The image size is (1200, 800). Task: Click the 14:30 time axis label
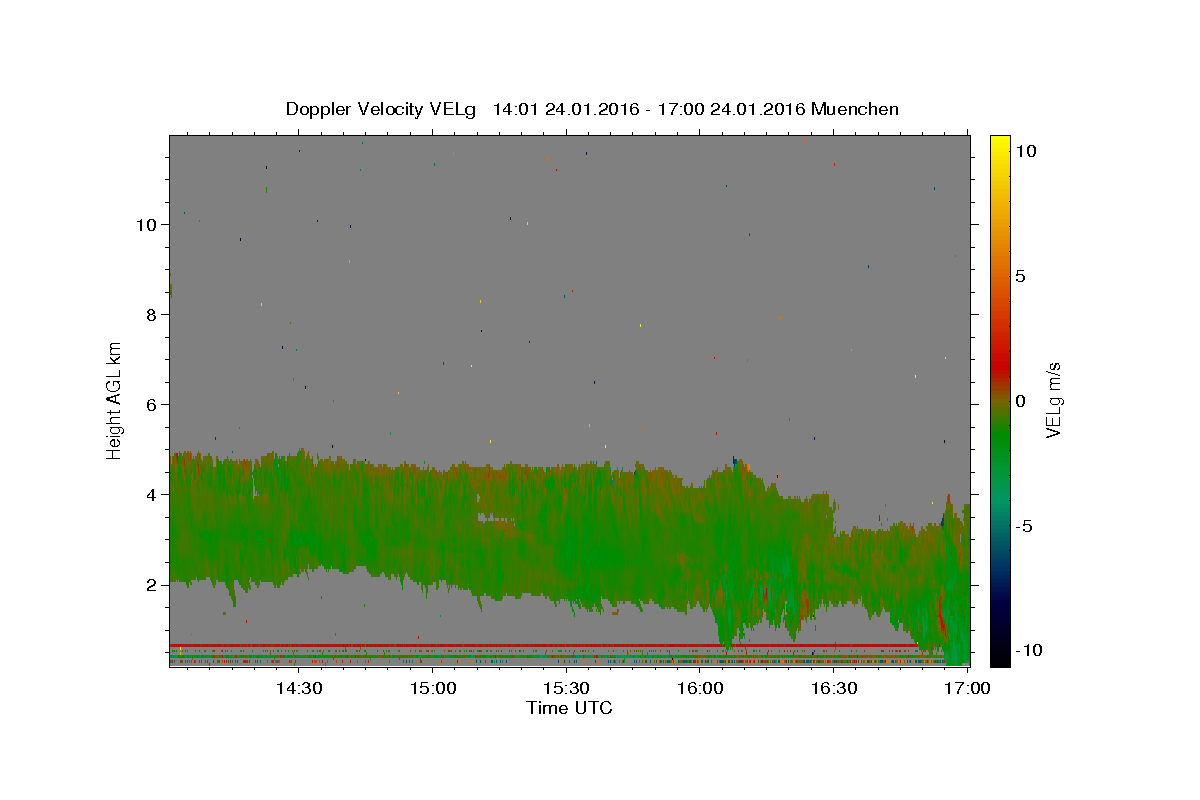point(298,689)
